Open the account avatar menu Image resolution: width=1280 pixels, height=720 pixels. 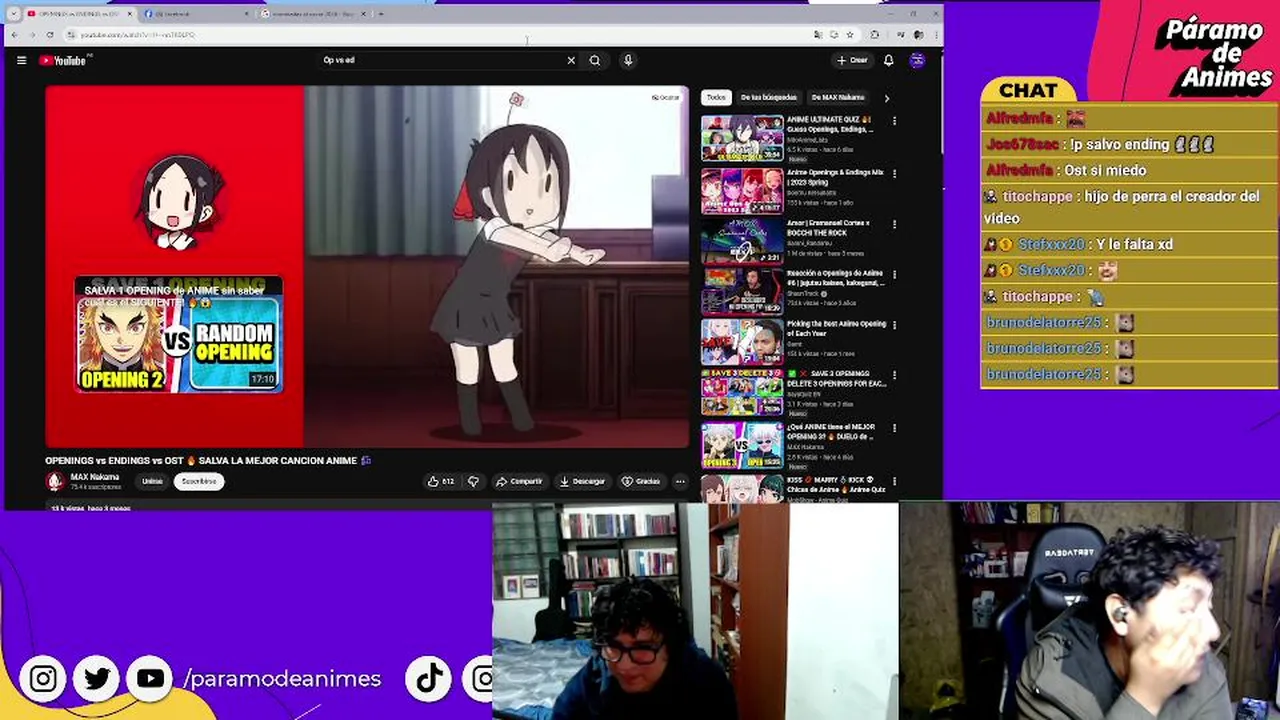917,60
